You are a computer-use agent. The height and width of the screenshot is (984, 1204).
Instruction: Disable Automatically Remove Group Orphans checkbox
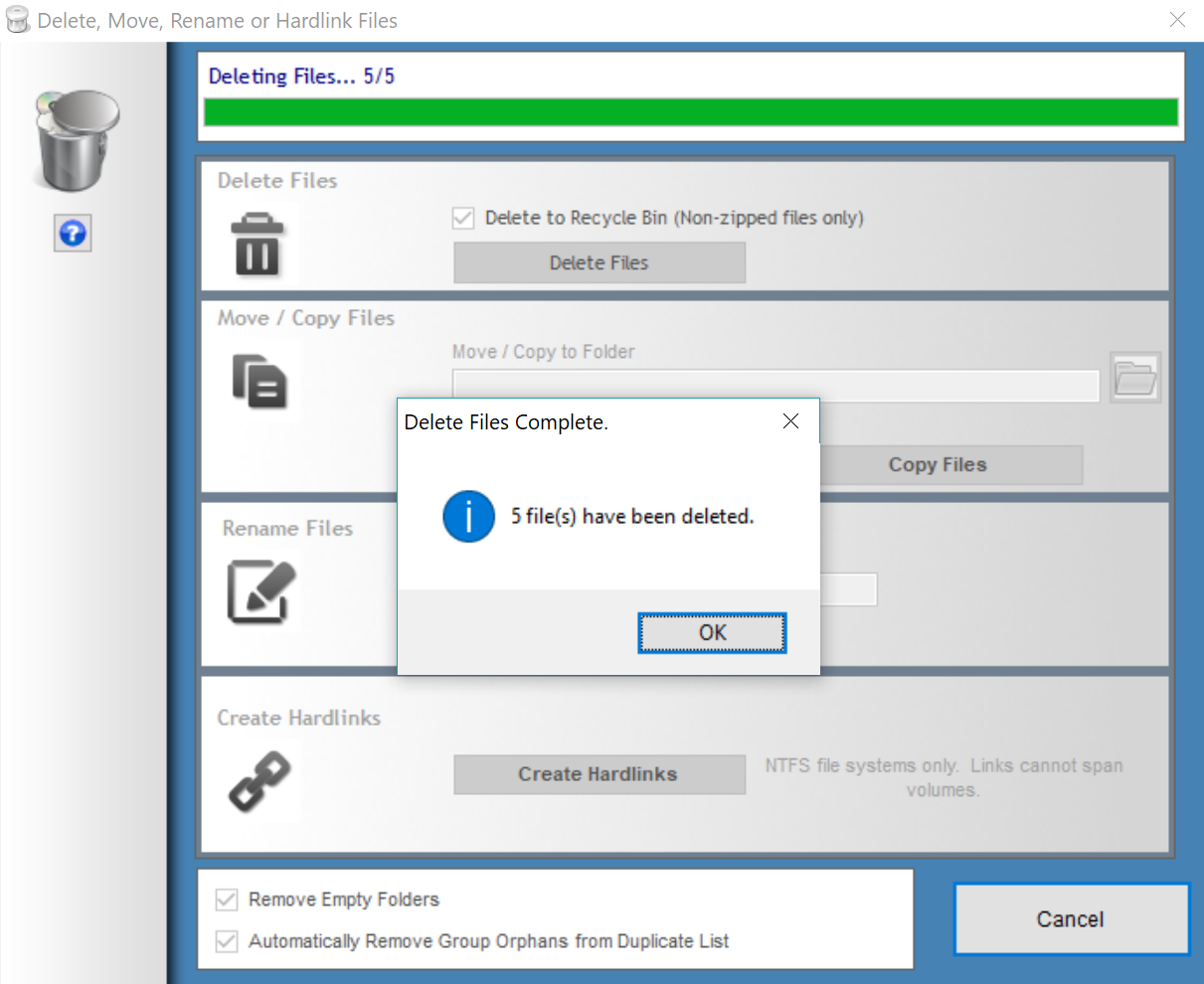pyautogui.click(x=227, y=941)
